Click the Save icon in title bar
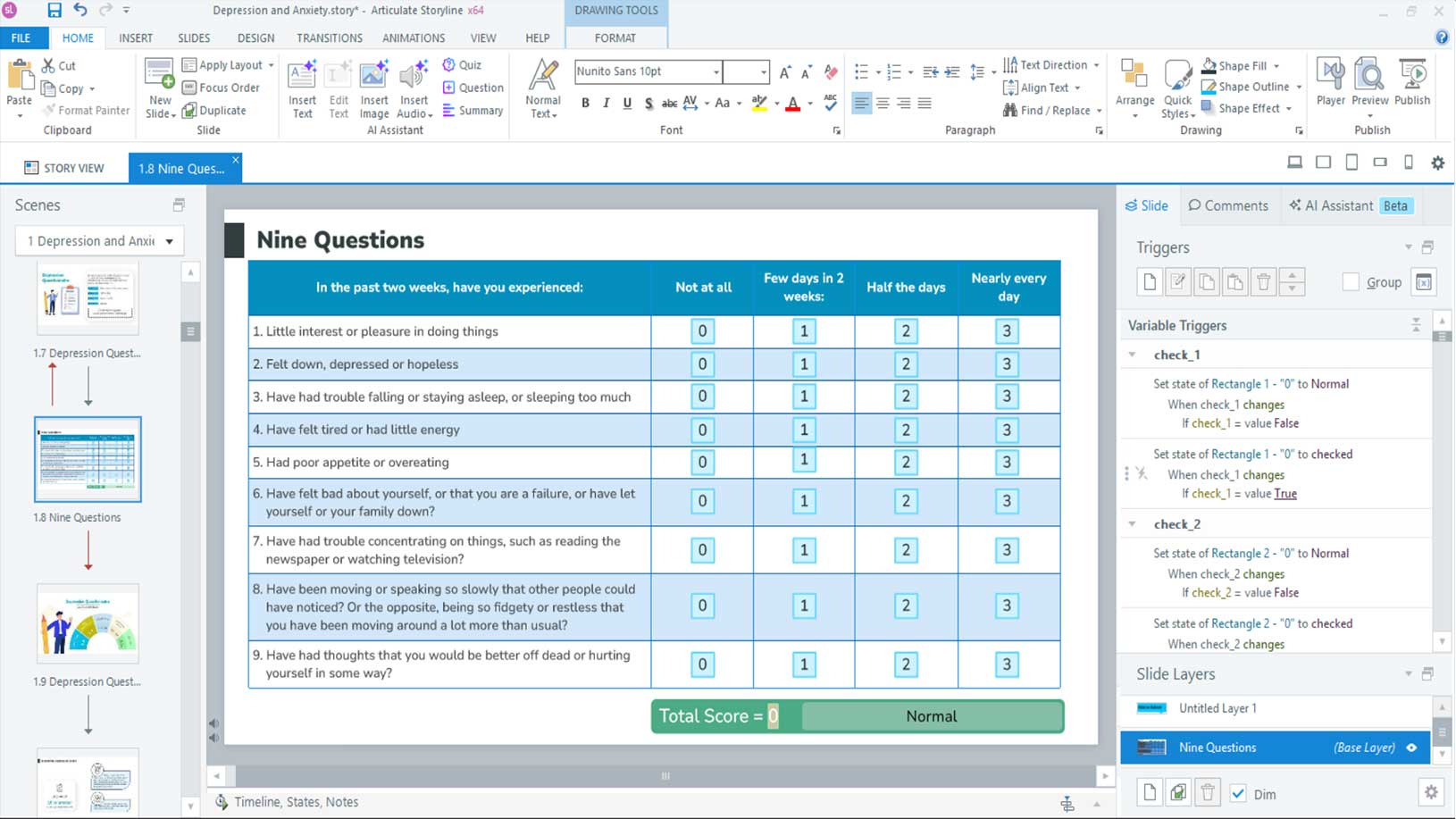Viewport: 1456px width, 819px height. pos(54,11)
